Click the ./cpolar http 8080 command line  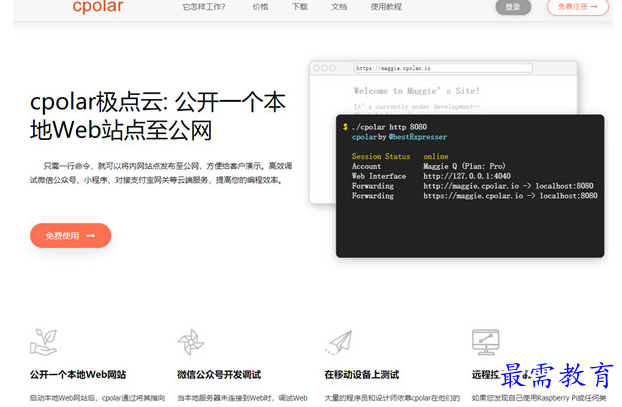[x=389, y=127]
